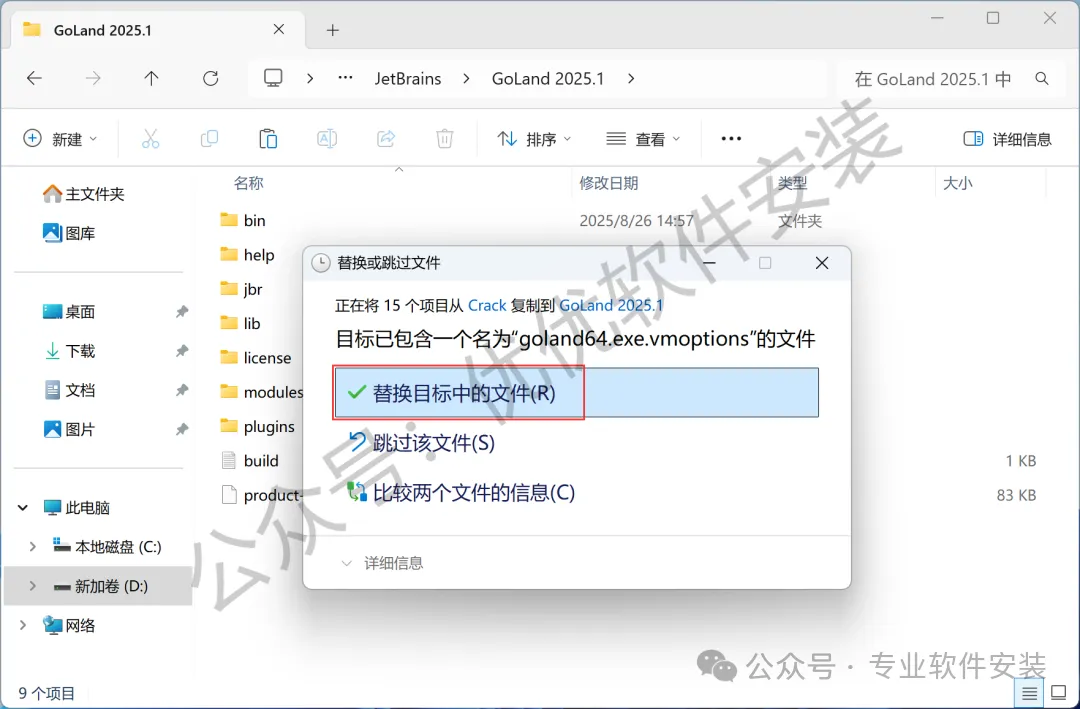Click the chevron after GoLand 2025.1 in path
Image resolution: width=1080 pixels, height=709 pixels.
coord(631,79)
